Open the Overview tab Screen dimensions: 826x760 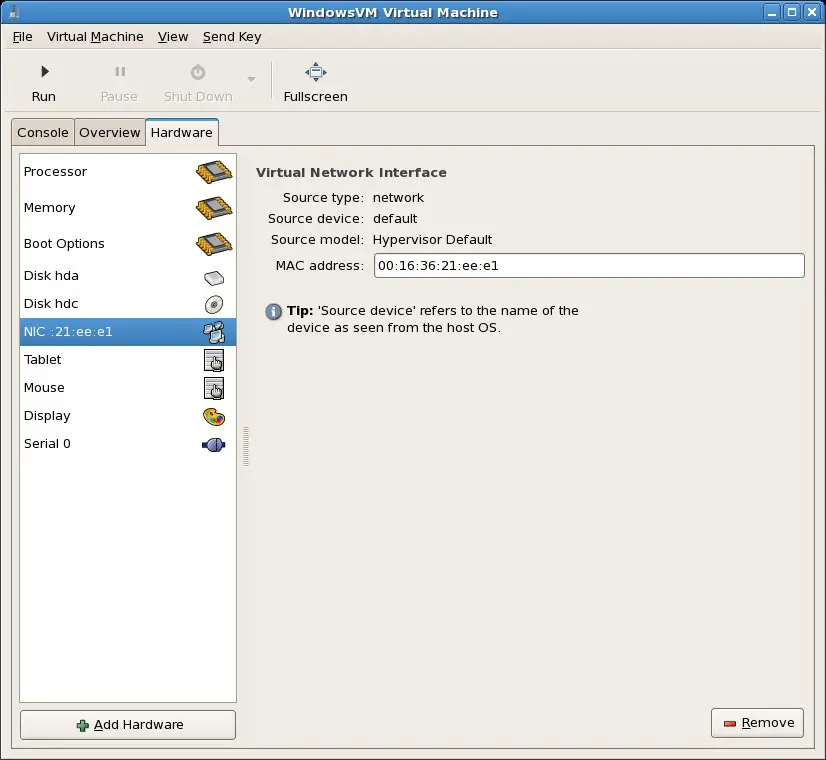coord(109,132)
